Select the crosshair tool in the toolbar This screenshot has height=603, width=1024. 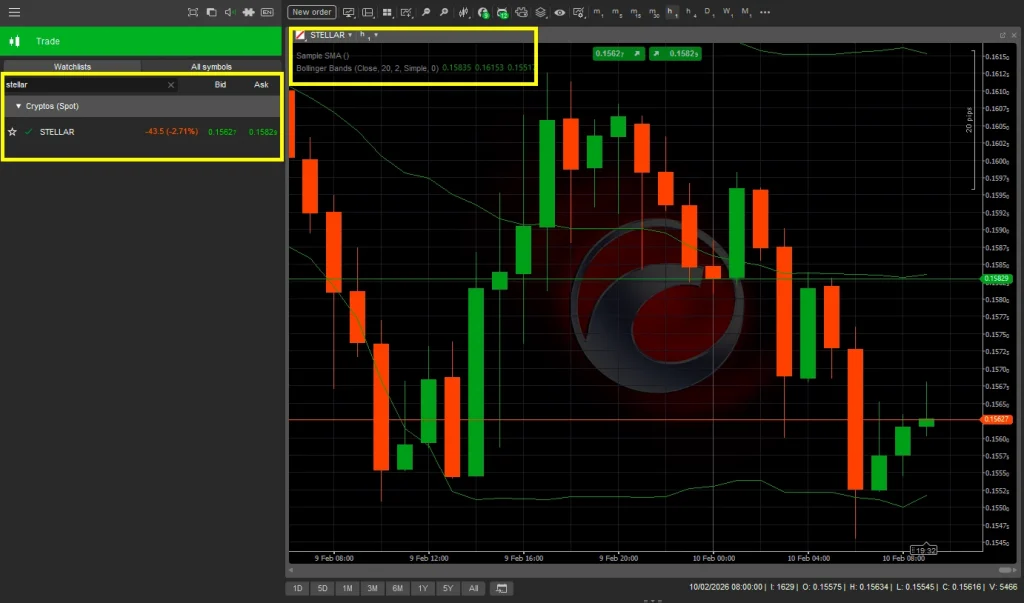coord(249,12)
